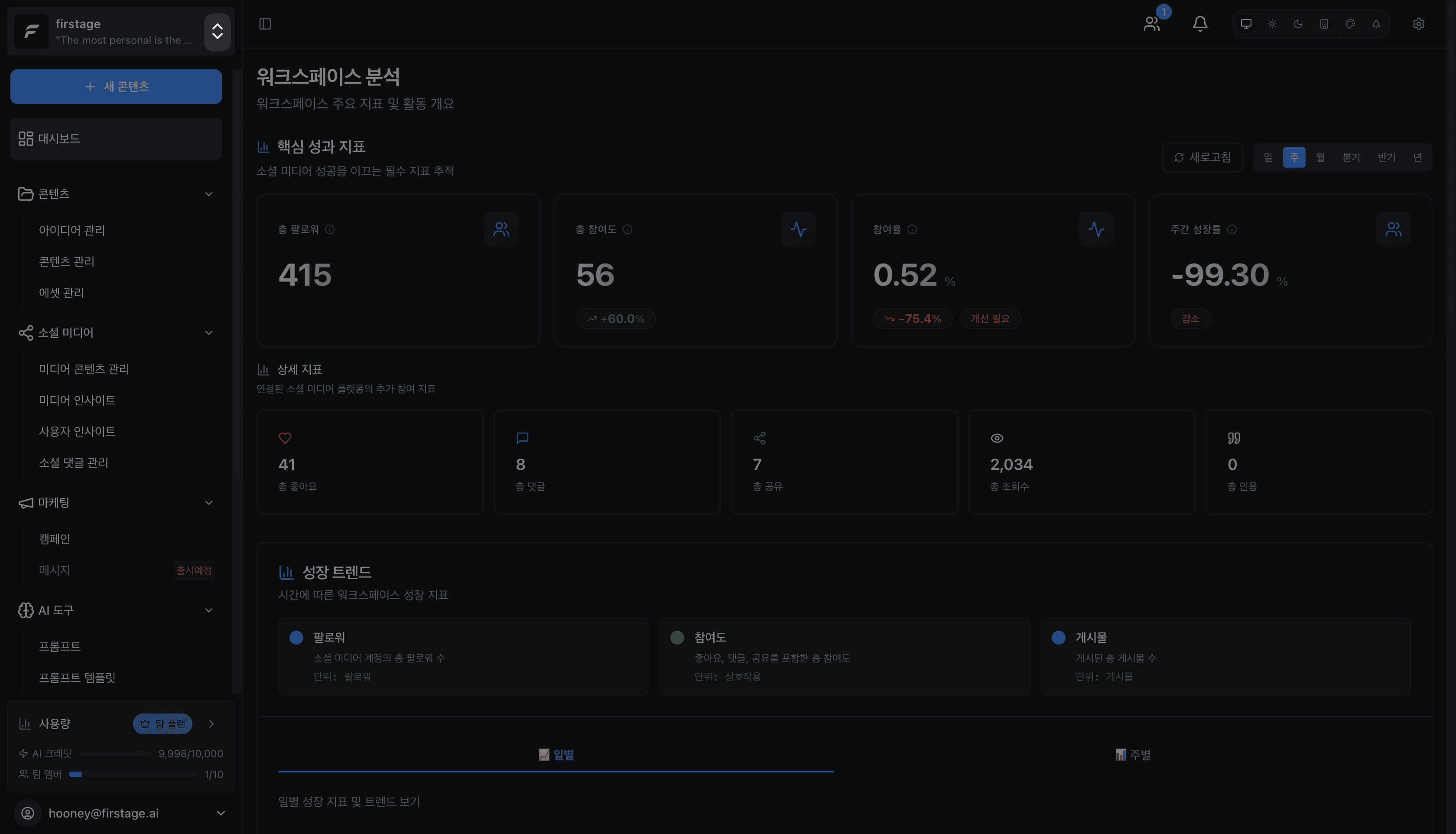Screen dimensions: 1456x834
Task: Open the team members icon with badge
Action: 1151,23
